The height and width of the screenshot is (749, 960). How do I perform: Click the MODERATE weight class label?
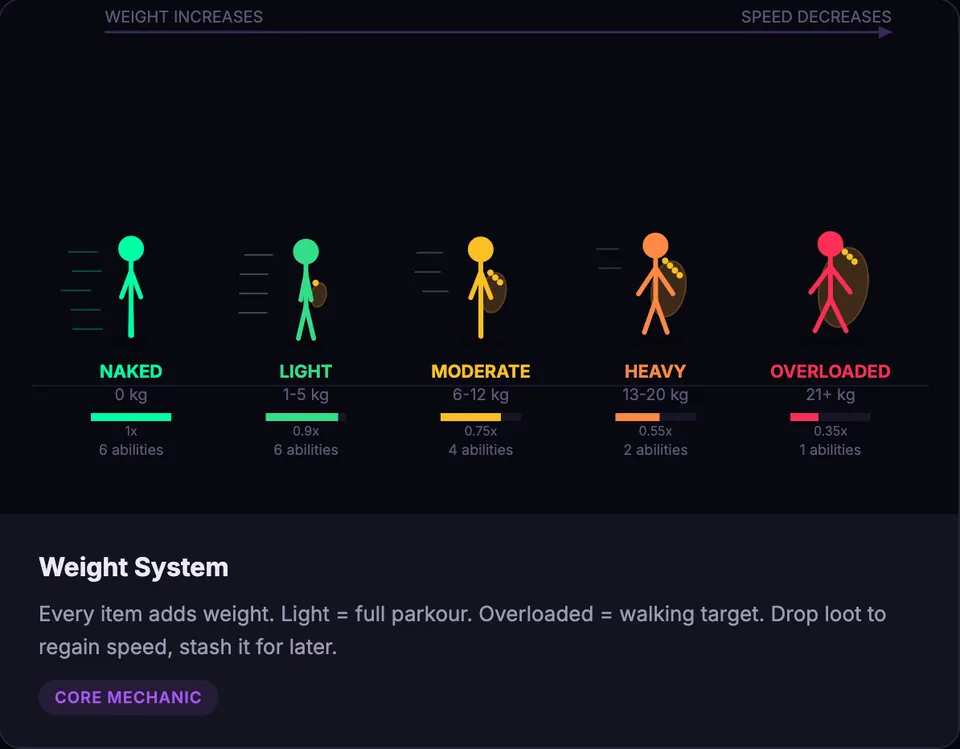(x=481, y=371)
